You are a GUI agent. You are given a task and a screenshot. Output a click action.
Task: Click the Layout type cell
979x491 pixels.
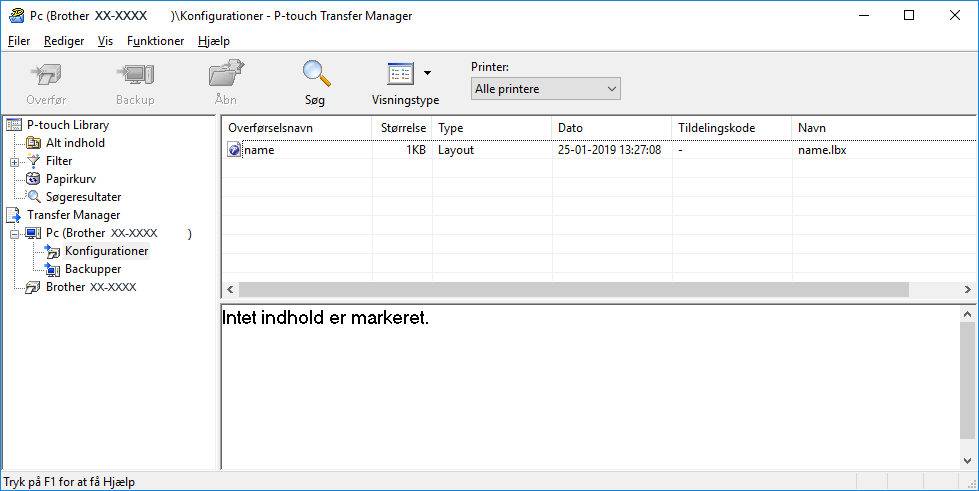point(456,150)
